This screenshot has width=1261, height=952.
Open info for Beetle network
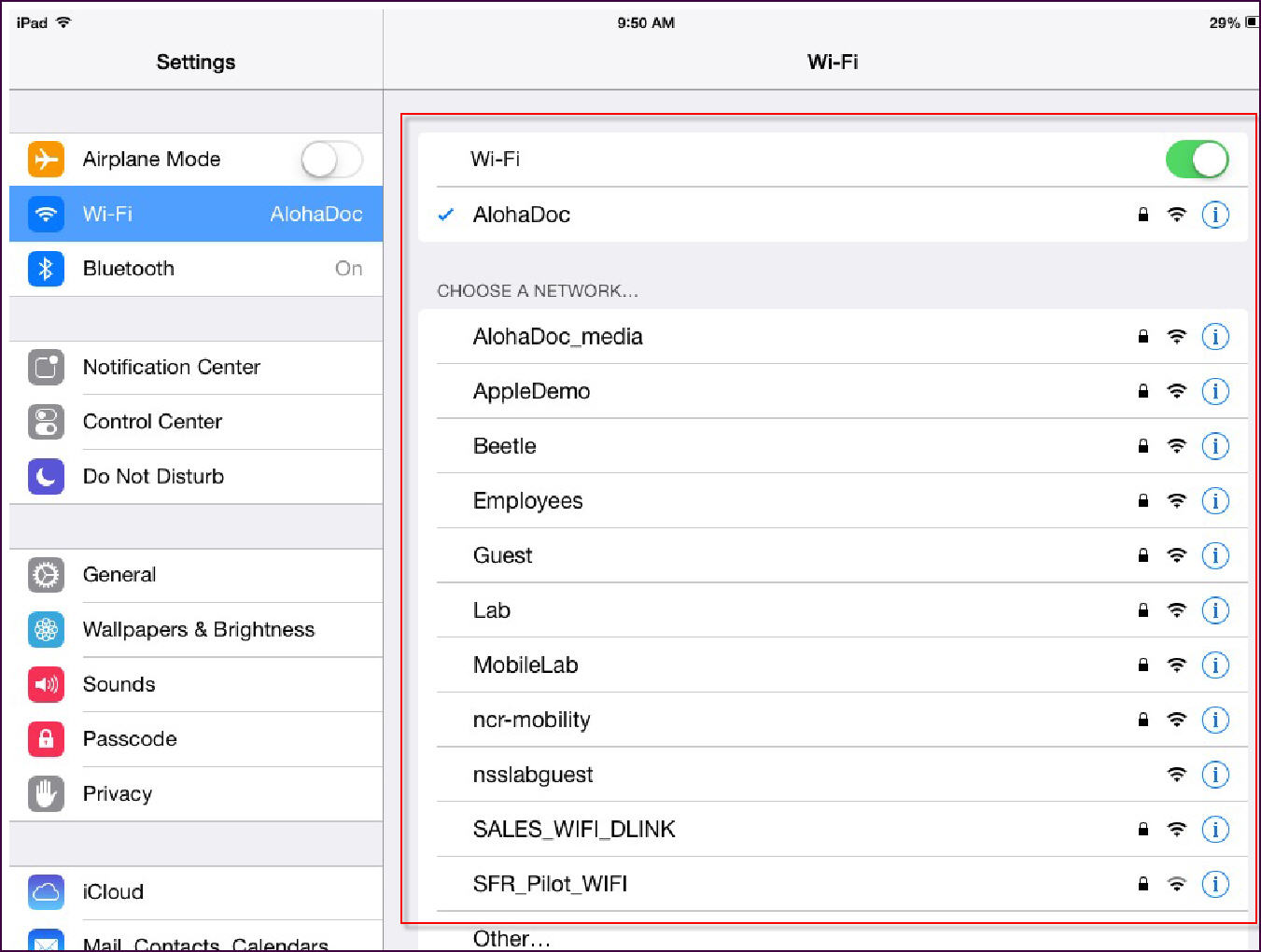[1215, 446]
